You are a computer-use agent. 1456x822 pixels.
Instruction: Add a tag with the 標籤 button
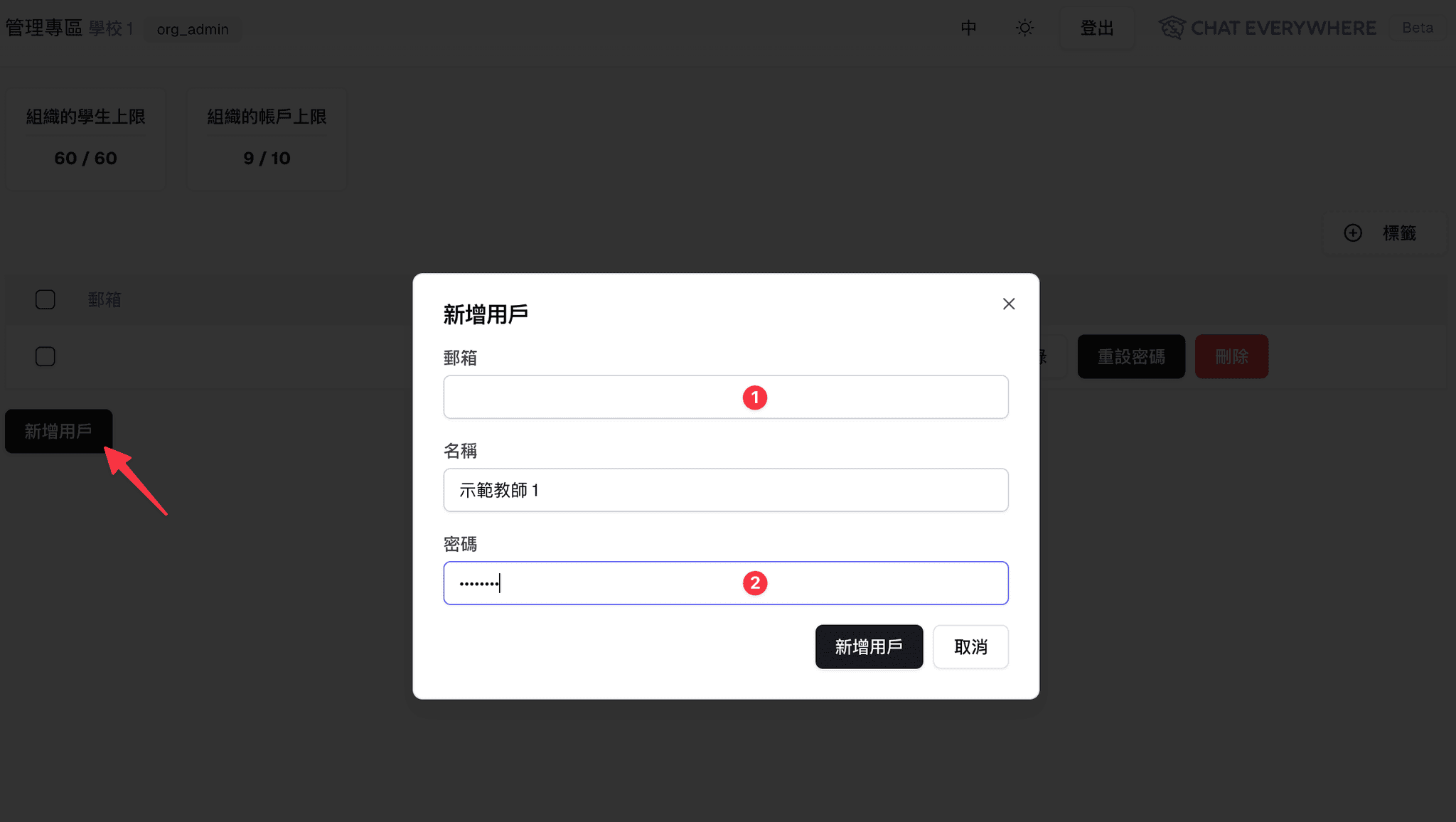1383,233
